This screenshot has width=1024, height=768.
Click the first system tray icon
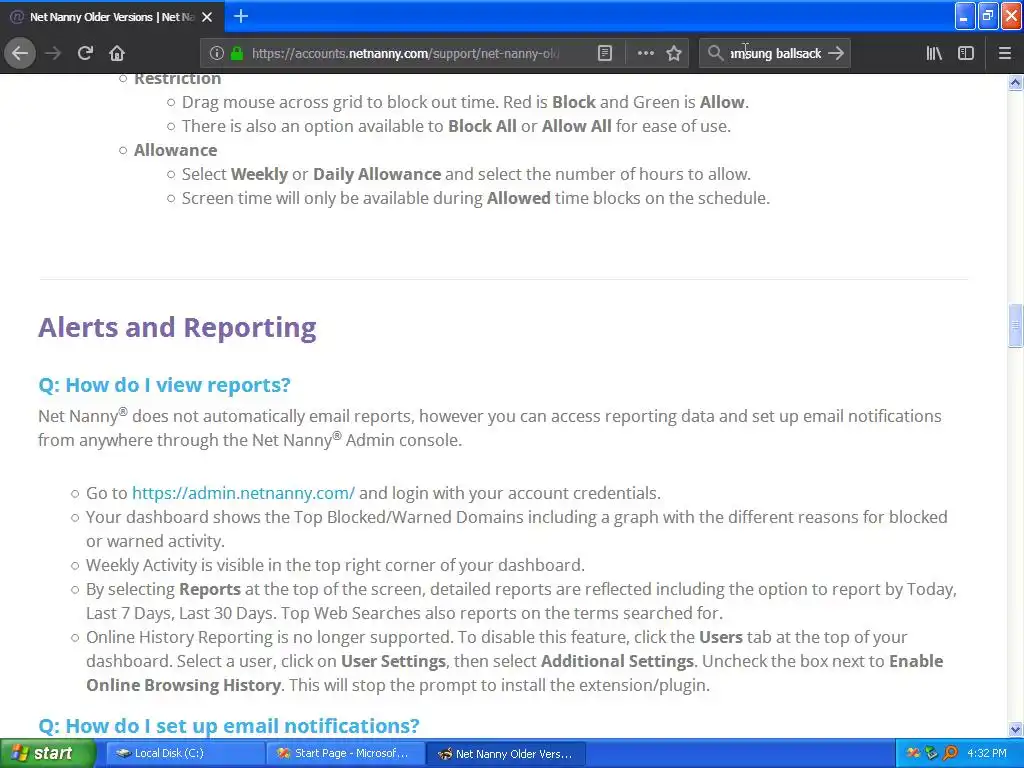coord(913,753)
